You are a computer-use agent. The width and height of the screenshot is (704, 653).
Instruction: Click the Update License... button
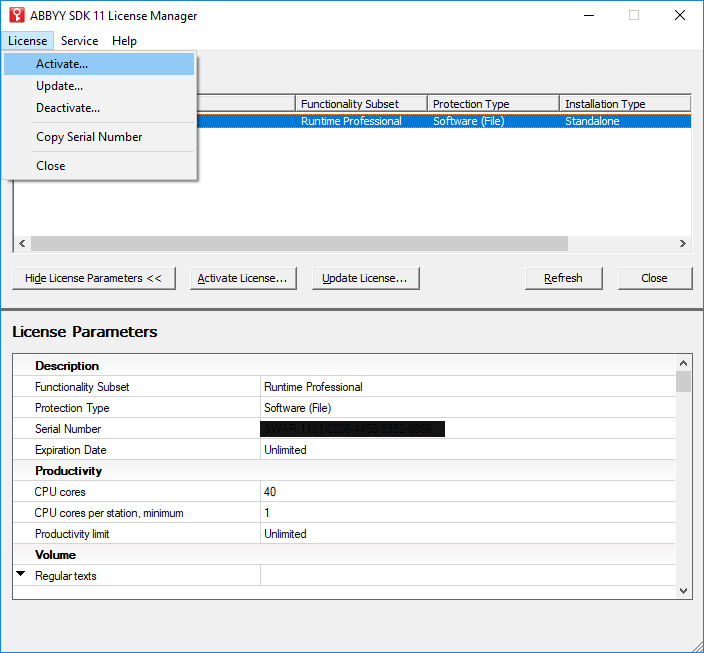(x=365, y=278)
